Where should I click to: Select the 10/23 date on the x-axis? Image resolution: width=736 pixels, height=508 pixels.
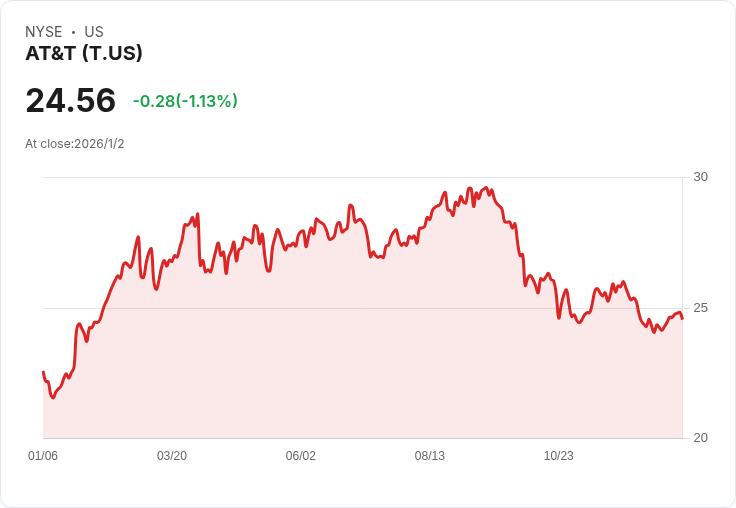tap(559, 456)
